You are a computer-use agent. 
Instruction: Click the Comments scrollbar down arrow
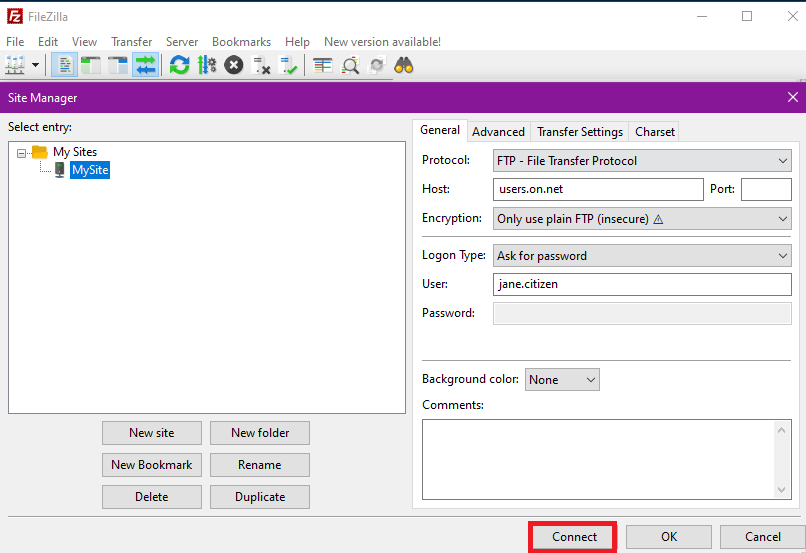click(781, 489)
